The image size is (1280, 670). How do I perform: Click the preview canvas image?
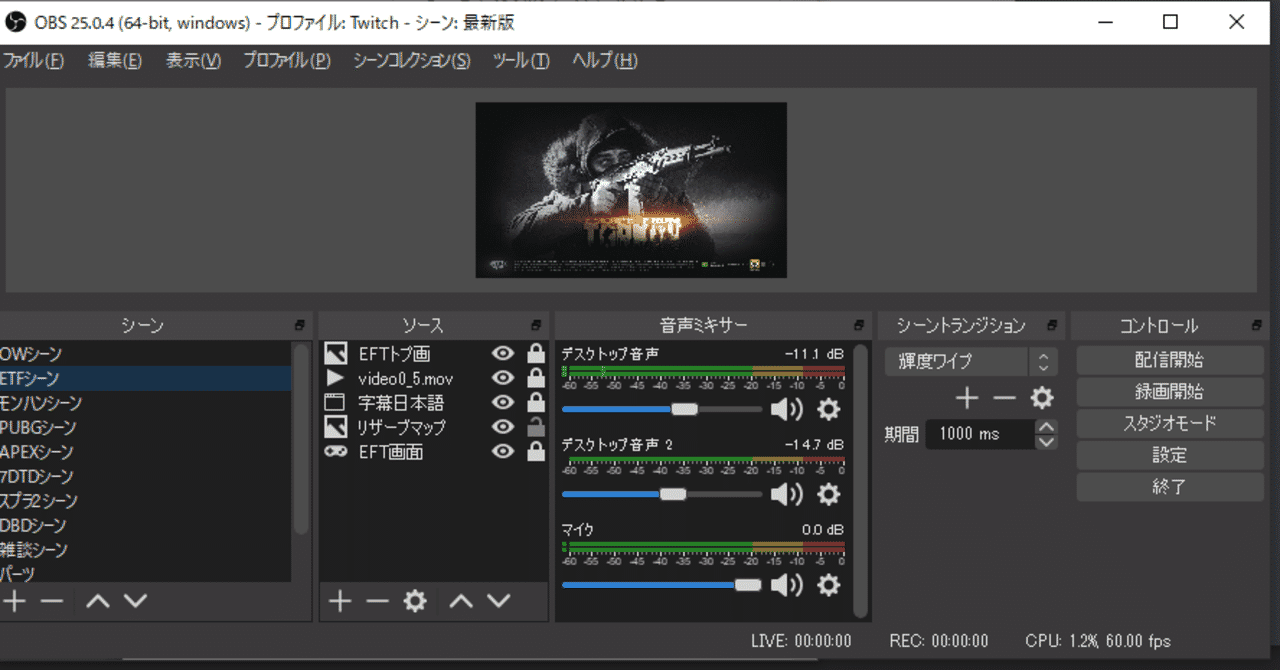(x=631, y=190)
